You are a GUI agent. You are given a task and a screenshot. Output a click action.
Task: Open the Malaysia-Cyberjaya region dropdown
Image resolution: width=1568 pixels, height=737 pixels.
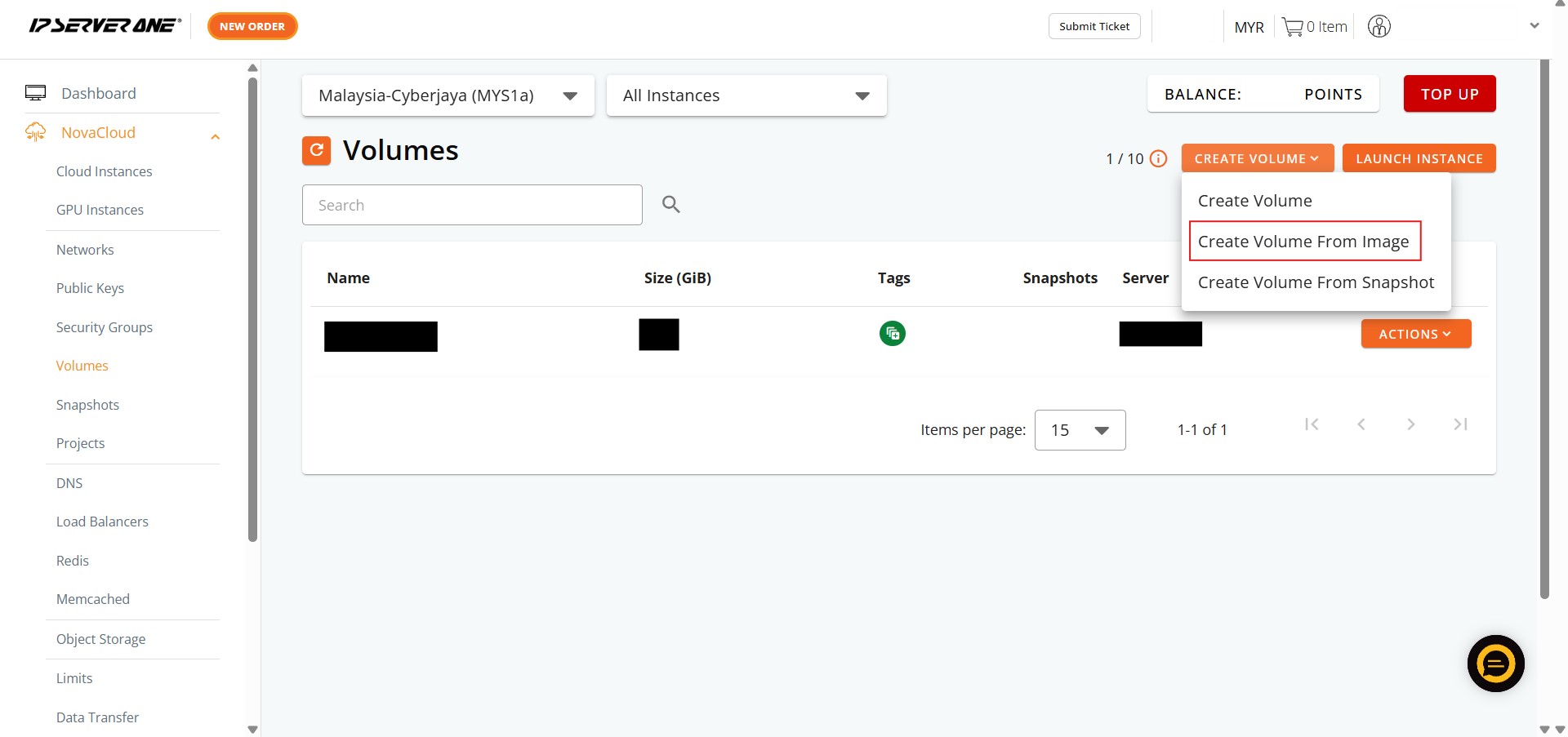(x=448, y=96)
